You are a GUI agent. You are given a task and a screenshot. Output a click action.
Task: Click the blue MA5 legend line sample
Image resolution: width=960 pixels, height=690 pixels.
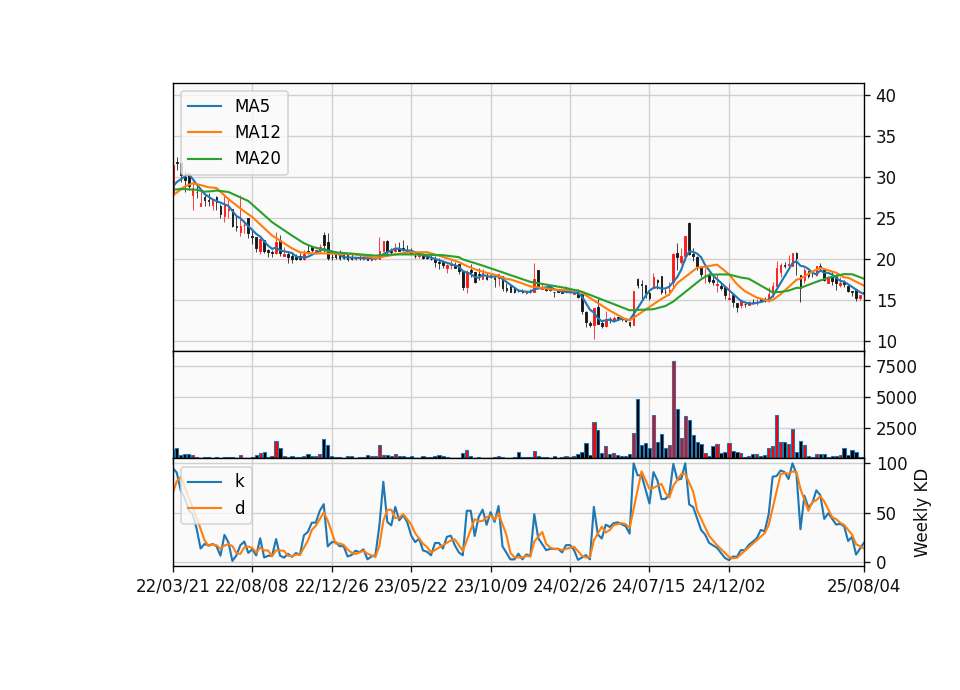click(204, 106)
